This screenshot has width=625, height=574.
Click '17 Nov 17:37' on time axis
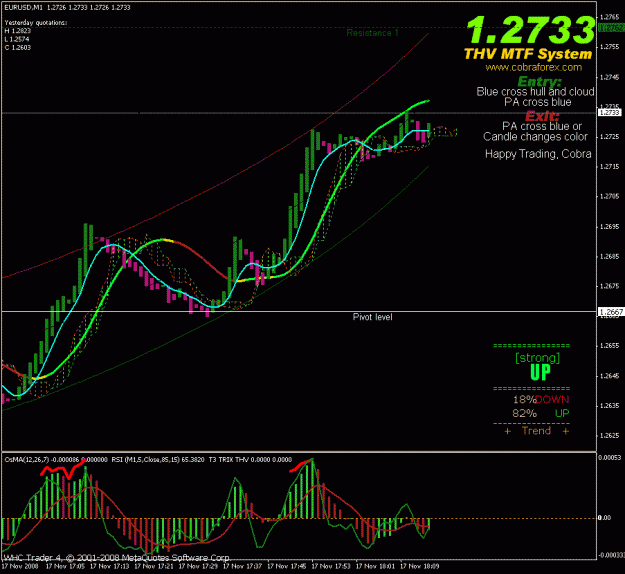(242, 566)
